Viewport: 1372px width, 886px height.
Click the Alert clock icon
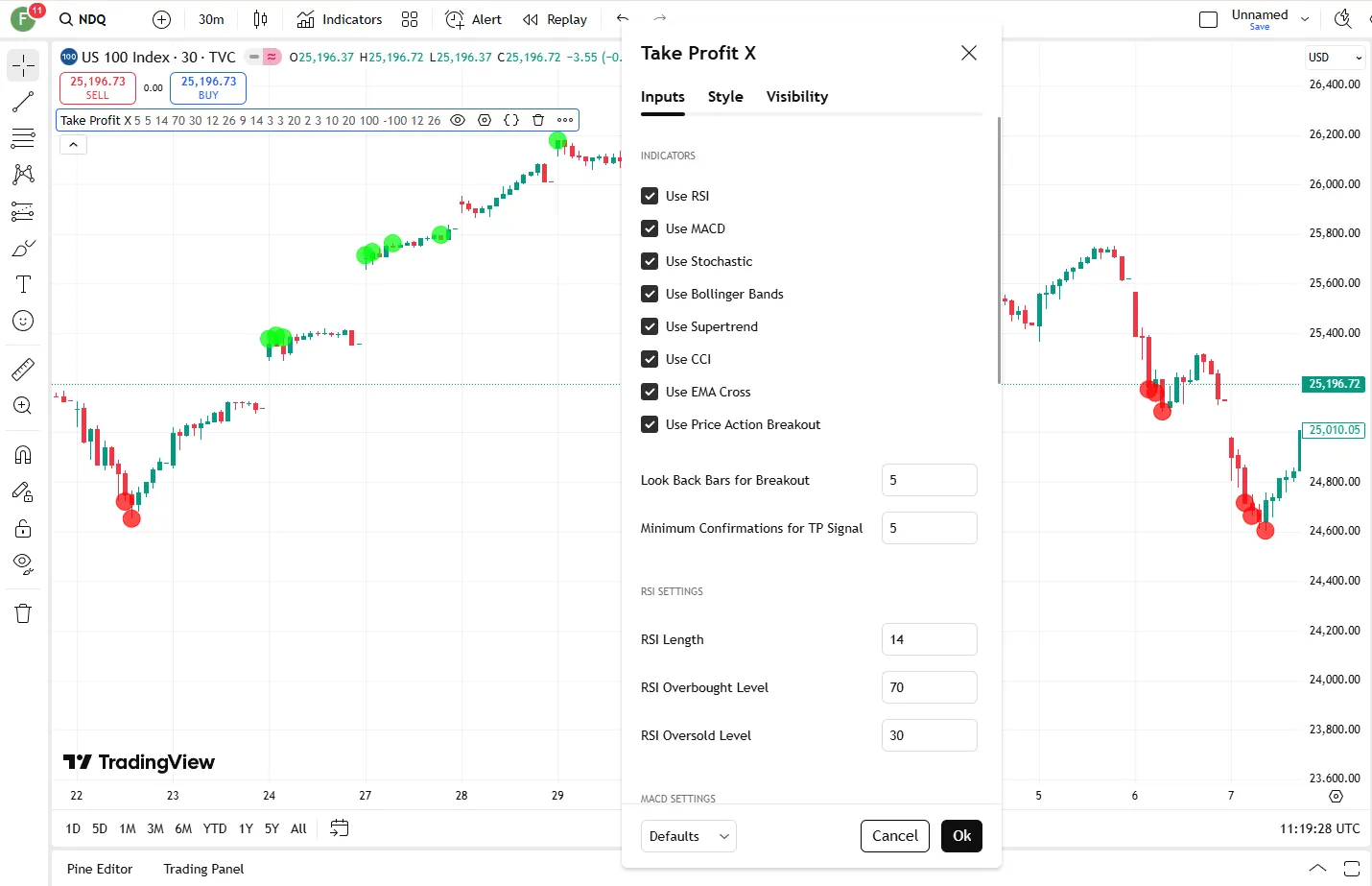[456, 19]
